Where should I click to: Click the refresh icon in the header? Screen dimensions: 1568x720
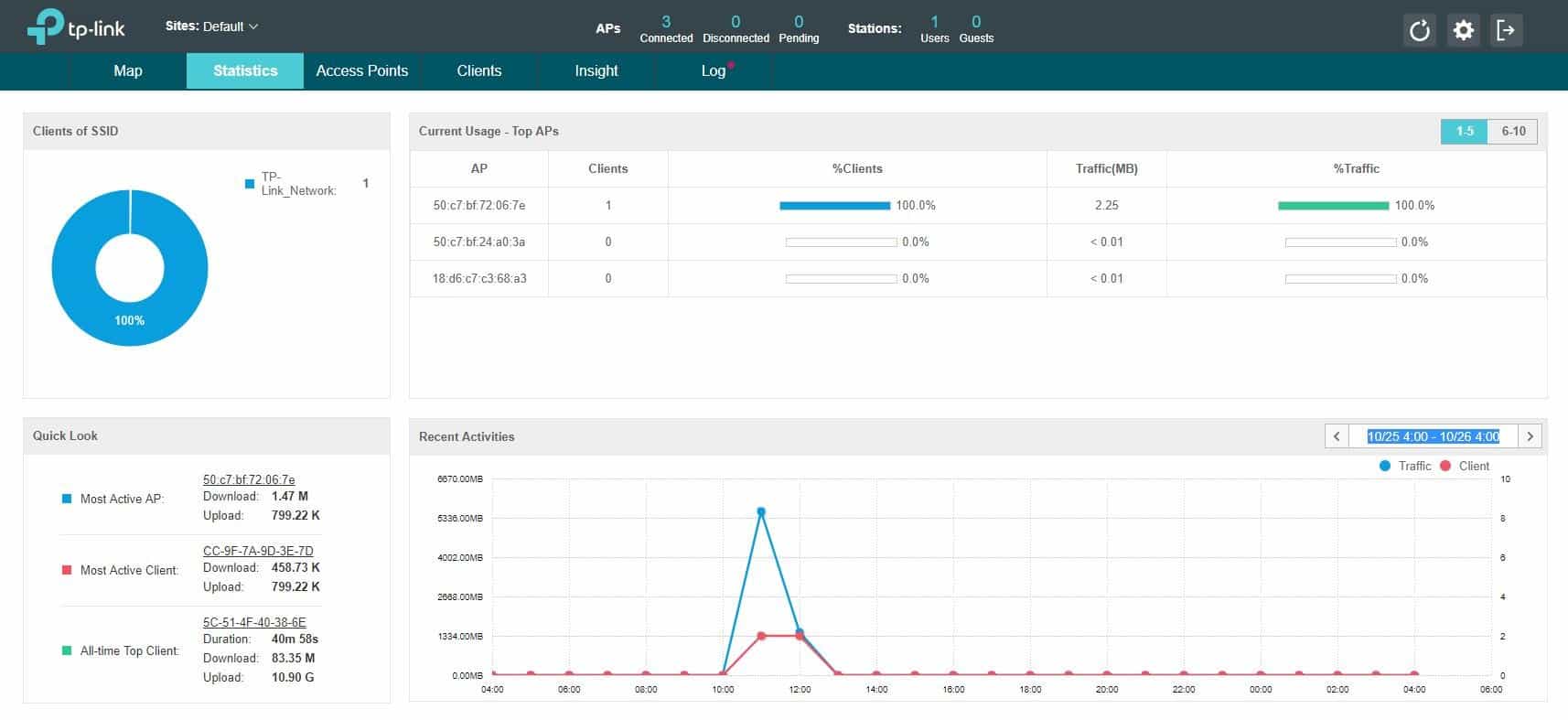pyautogui.click(x=1419, y=30)
